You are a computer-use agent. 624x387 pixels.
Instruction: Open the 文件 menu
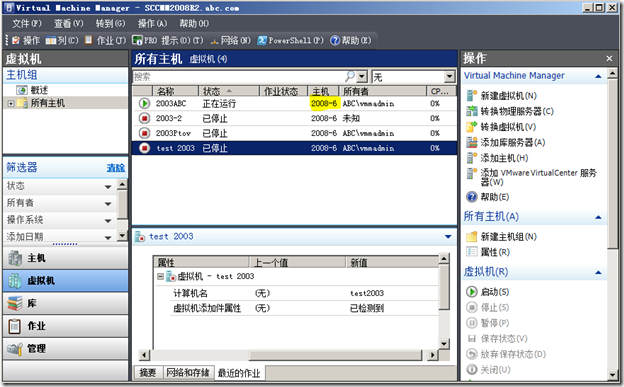point(27,23)
